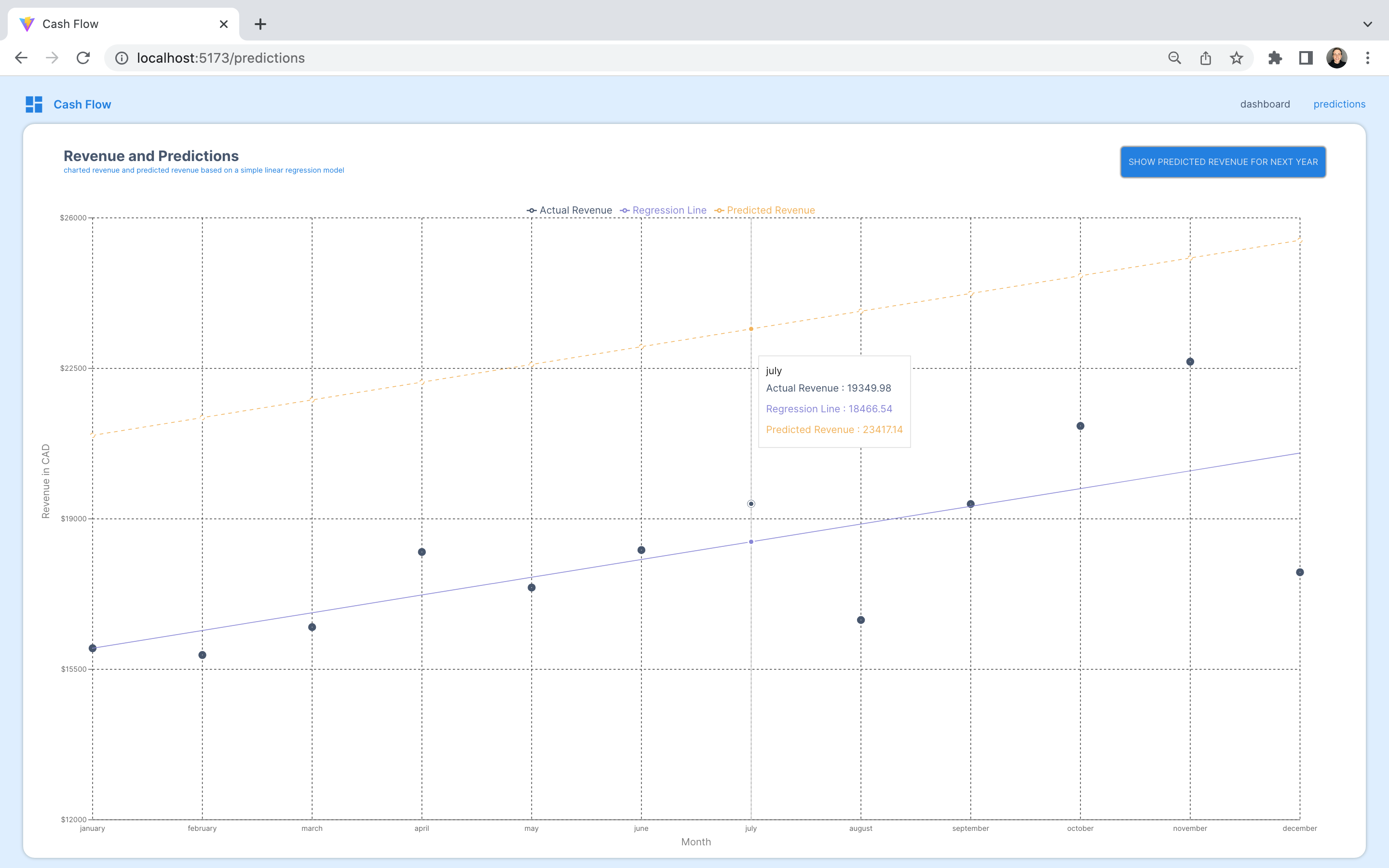This screenshot has width=1389, height=868.
Task: Click the browser profile avatar icon
Action: point(1337,57)
